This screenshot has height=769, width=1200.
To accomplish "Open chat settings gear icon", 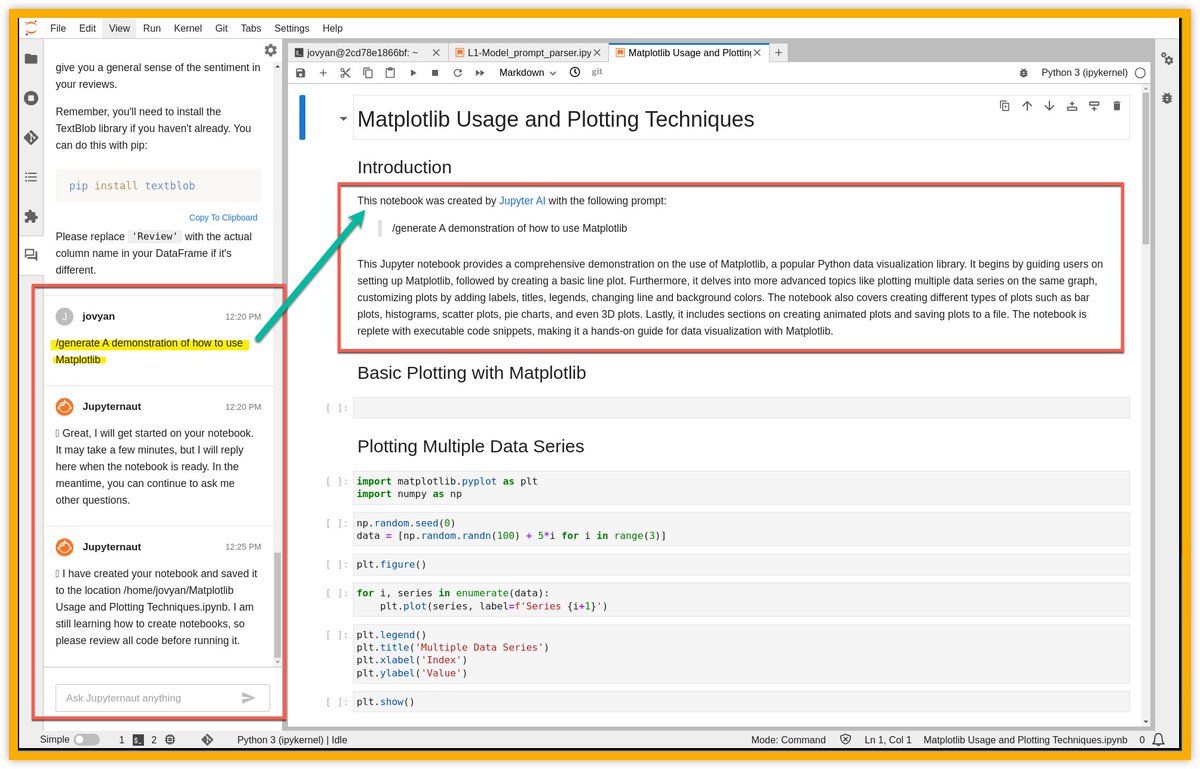I will [x=270, y=50].
